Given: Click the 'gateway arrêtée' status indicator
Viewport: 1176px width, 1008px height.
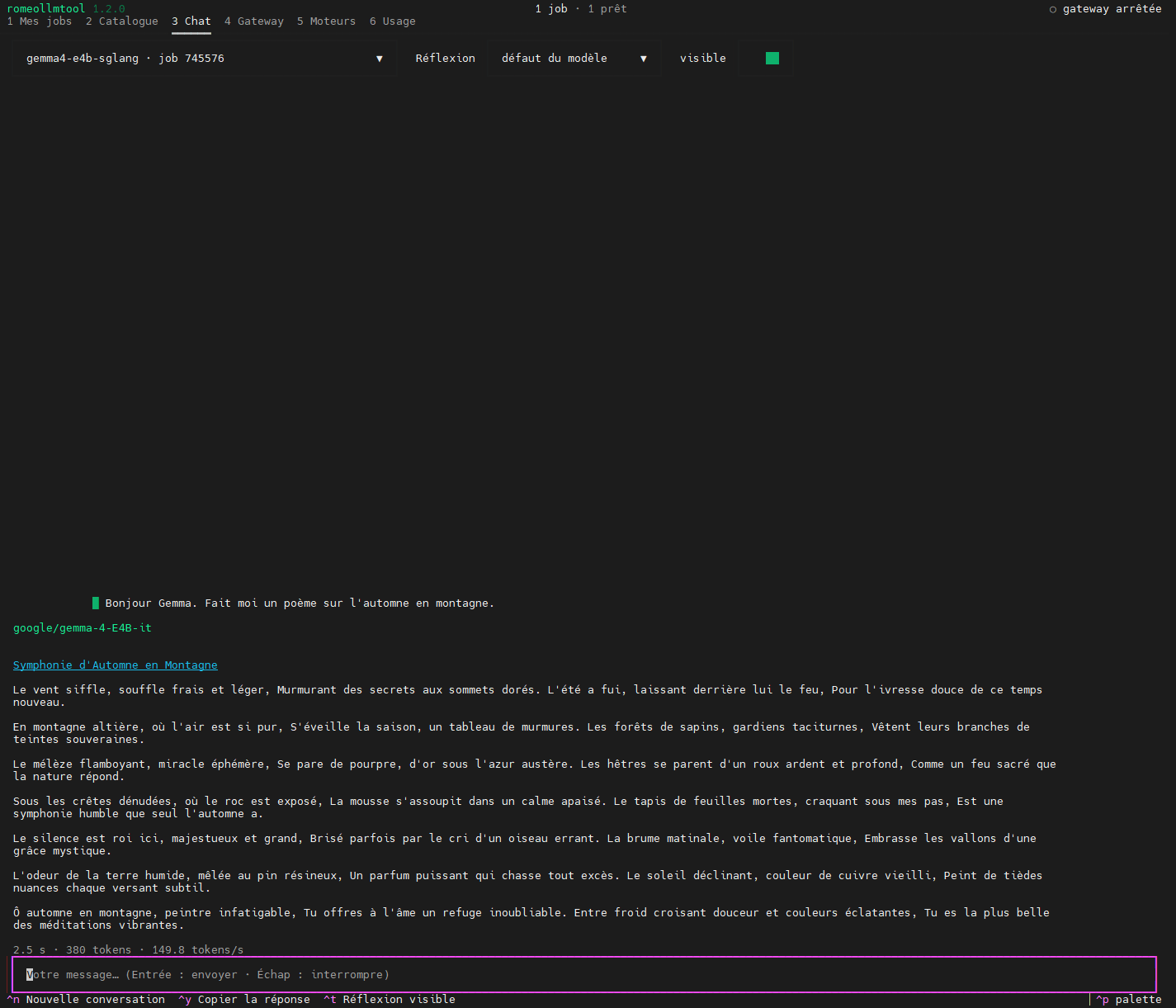Looking at the screenshot, I should [1106, 9].
